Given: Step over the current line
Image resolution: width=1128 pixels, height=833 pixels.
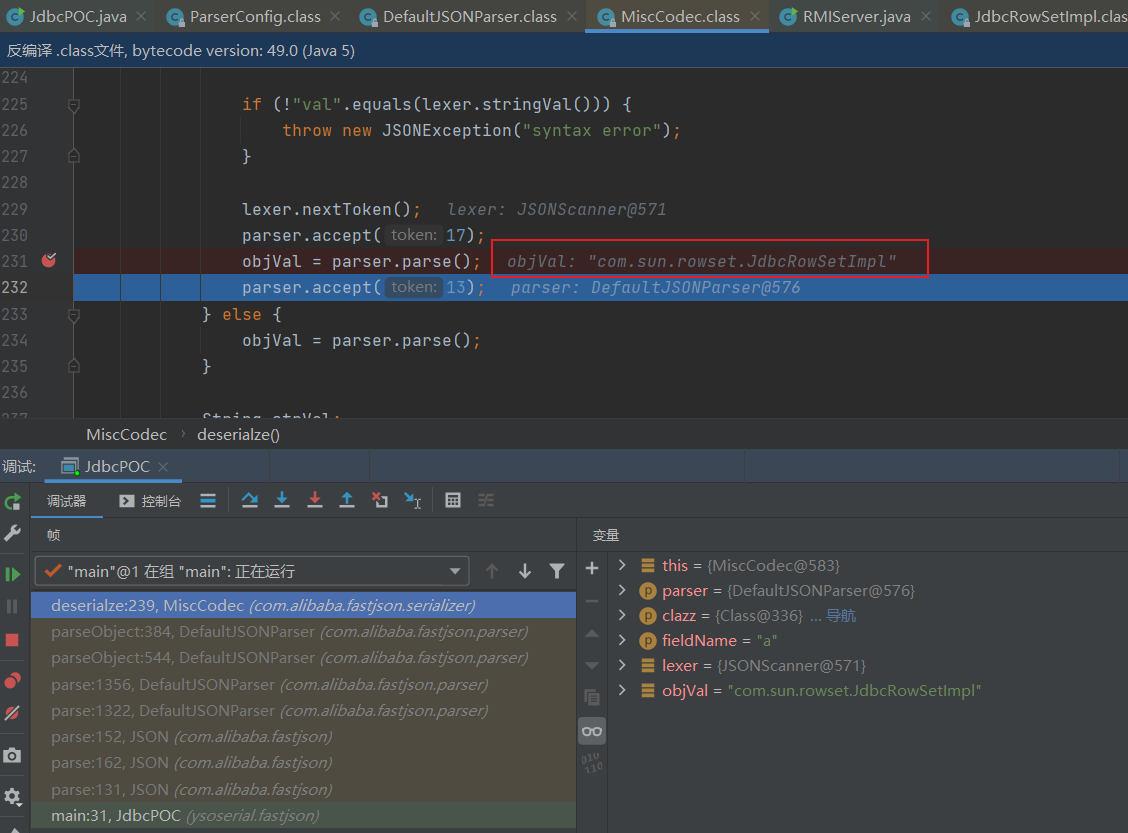Looking at the screenshot, I should [249, 501].
